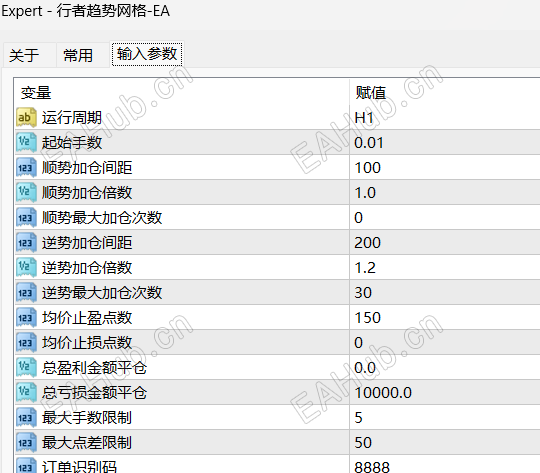Select the 总盈利金额平仓 variable name
This screenshot has width=540, height=473.
tap(94, 368)
